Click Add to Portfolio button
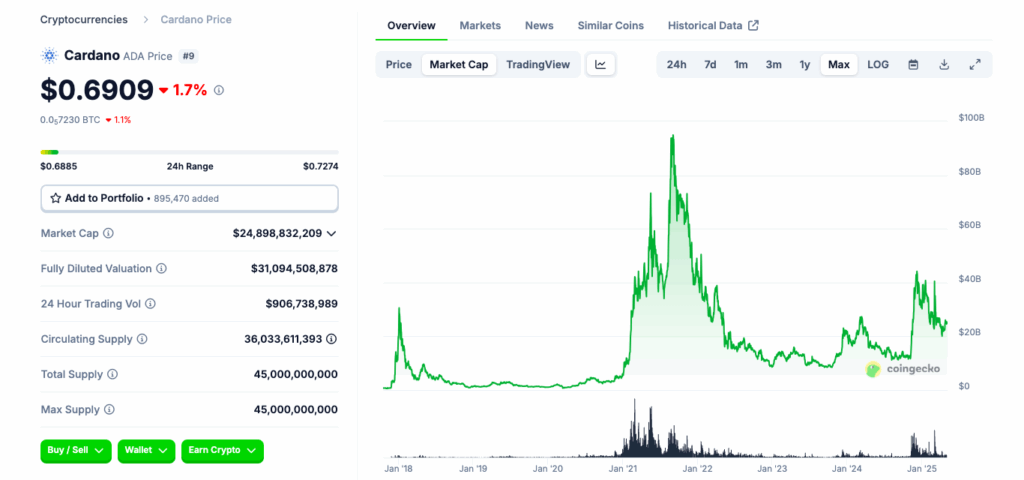The image size is (1024, 480). coord(189,199)
